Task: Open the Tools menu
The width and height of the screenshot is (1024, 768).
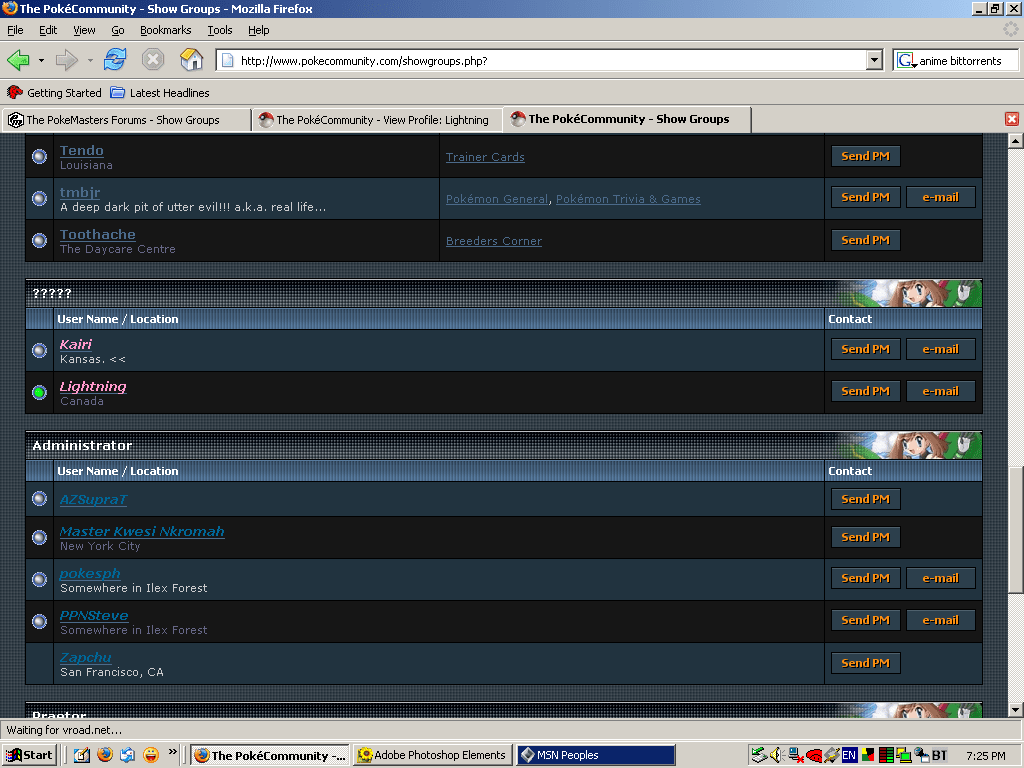Action: click(220, 30)
